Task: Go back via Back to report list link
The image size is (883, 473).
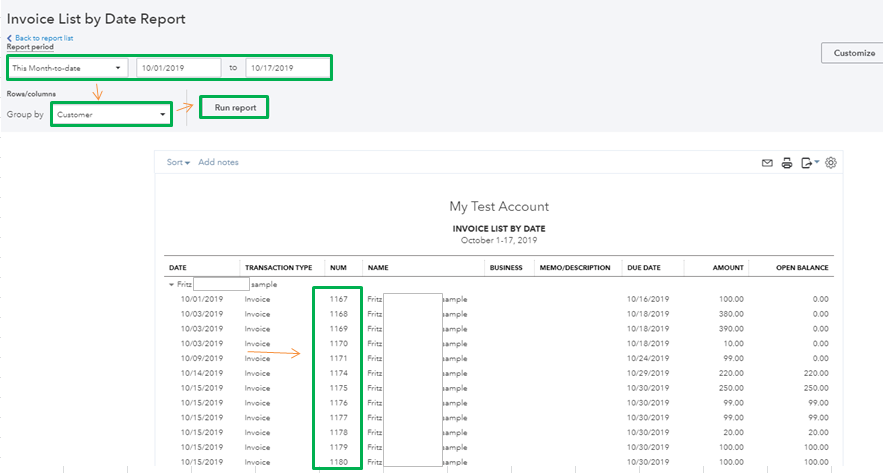Action: coord(40,38)
